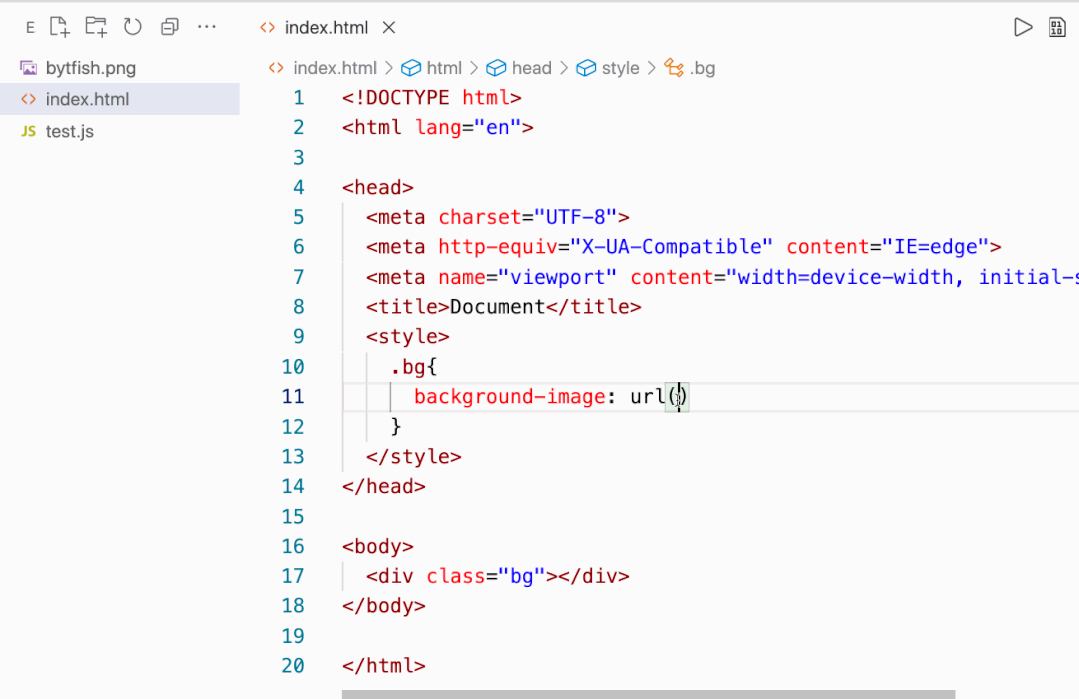Viewport: 1079px width, 699px height.
Task: Run the code with play icon
Action: click(1023, 28)
